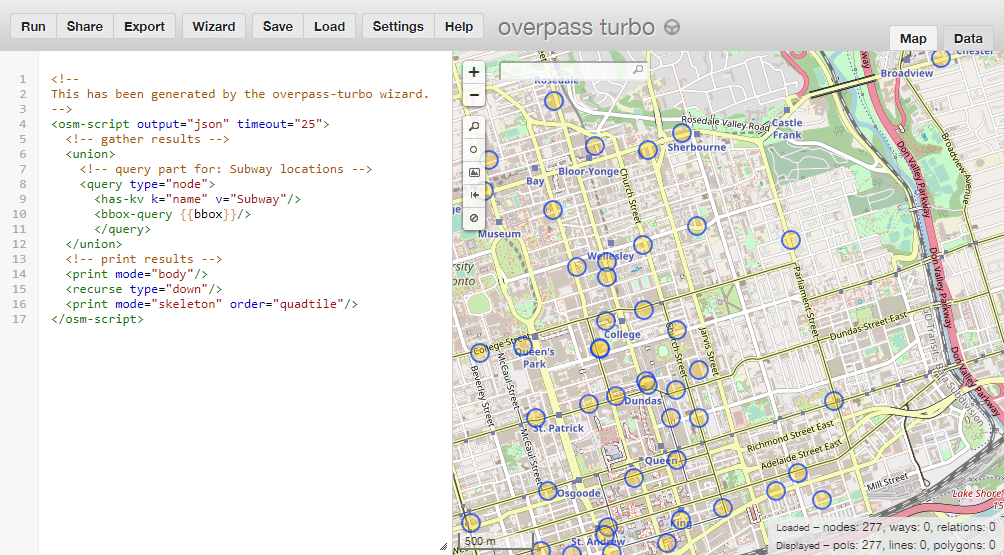Click the 'Displayed – pois: 277' status text

[885, 545]
